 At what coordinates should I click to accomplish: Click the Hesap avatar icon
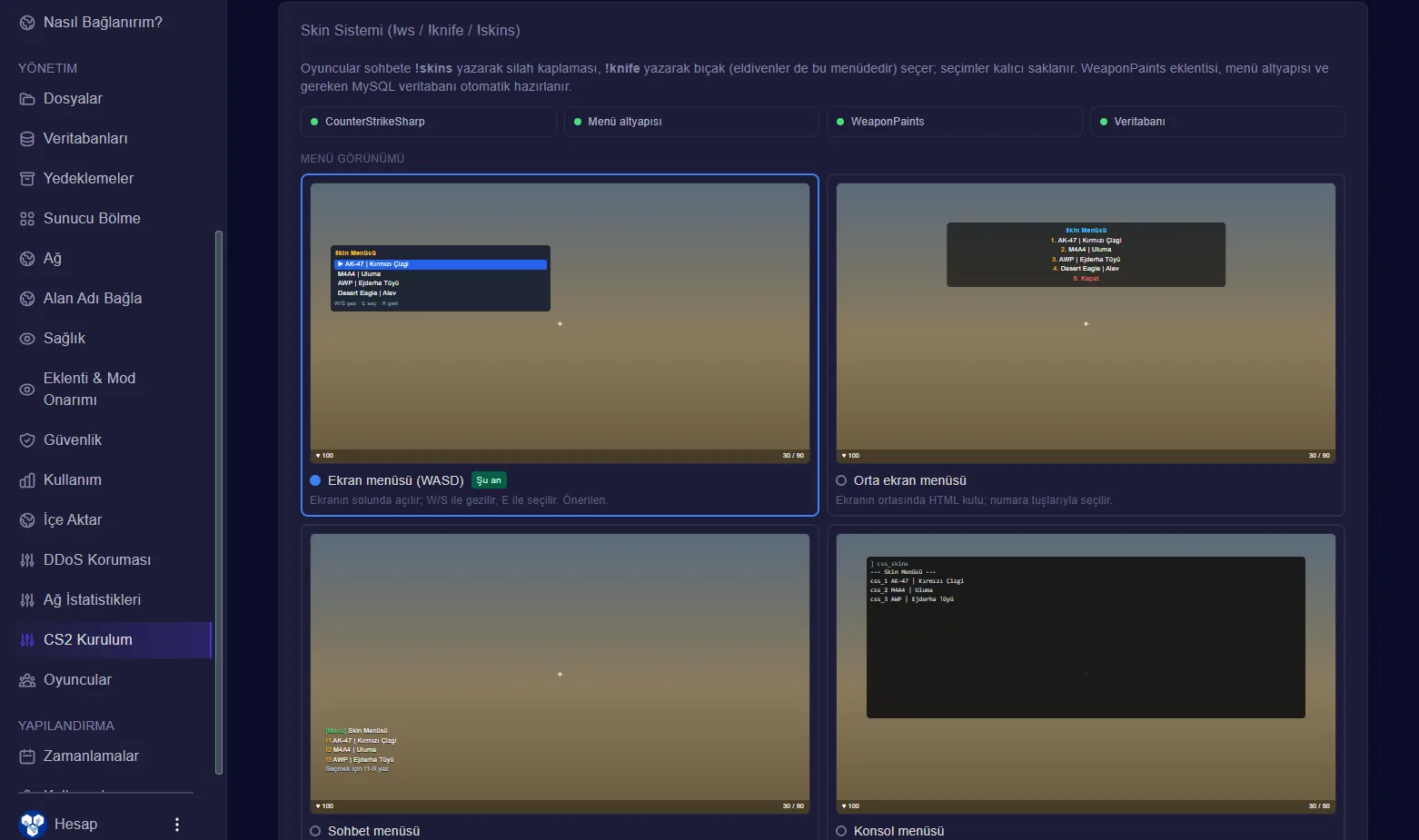tap(33, 824)
